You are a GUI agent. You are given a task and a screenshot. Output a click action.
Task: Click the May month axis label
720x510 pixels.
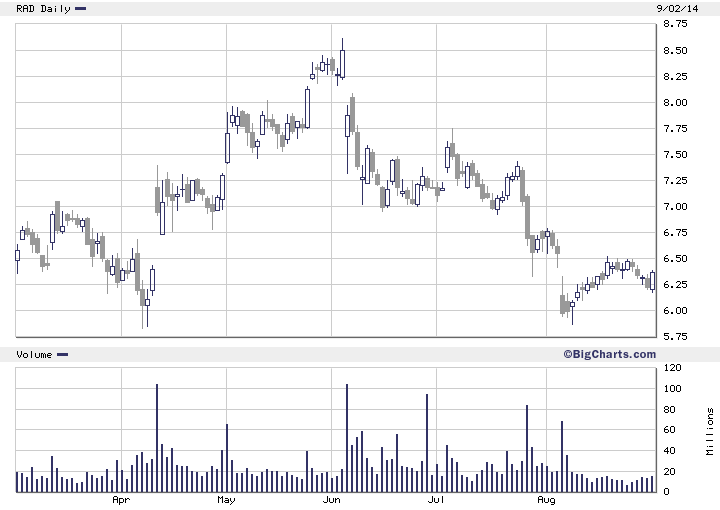226,499
